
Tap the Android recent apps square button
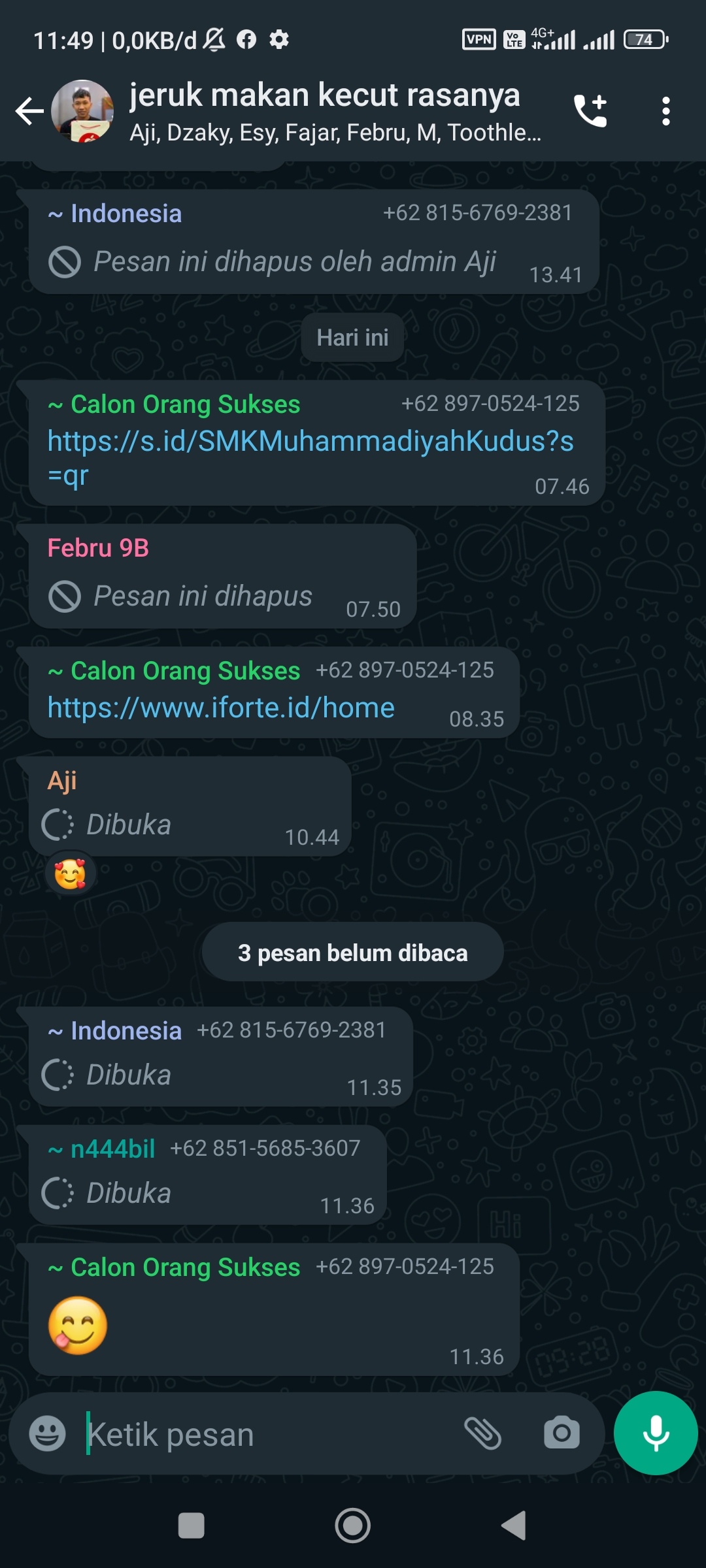191,1526
